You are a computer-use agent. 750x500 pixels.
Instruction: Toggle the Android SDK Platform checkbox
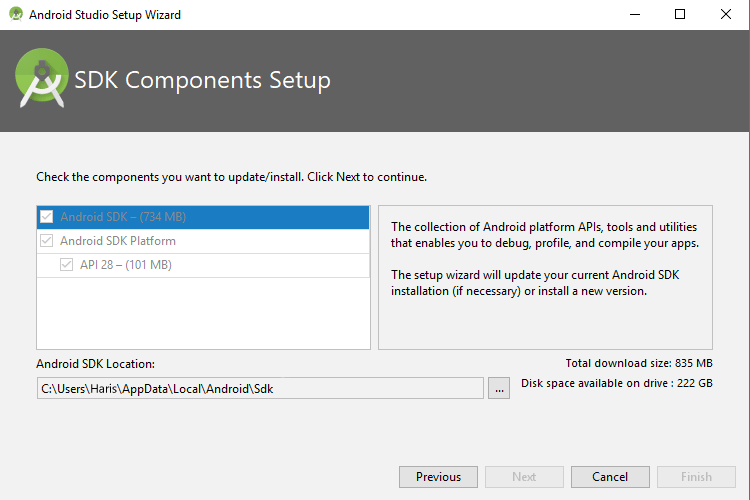46,241
